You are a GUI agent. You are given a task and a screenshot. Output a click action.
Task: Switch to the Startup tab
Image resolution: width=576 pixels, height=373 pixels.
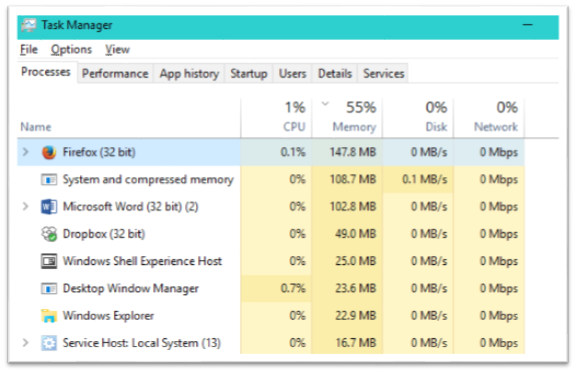249,73
